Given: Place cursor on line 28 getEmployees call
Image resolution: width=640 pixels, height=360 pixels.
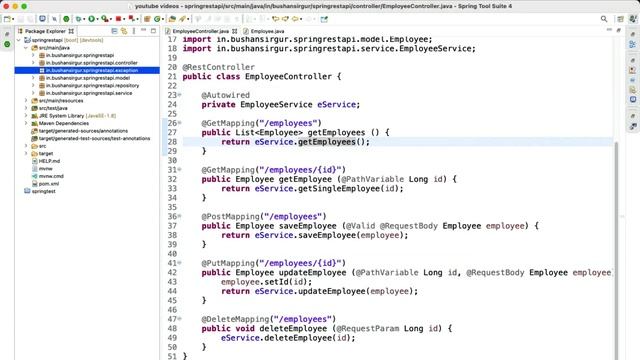Looking at the screenshot, I should [327, 142].
